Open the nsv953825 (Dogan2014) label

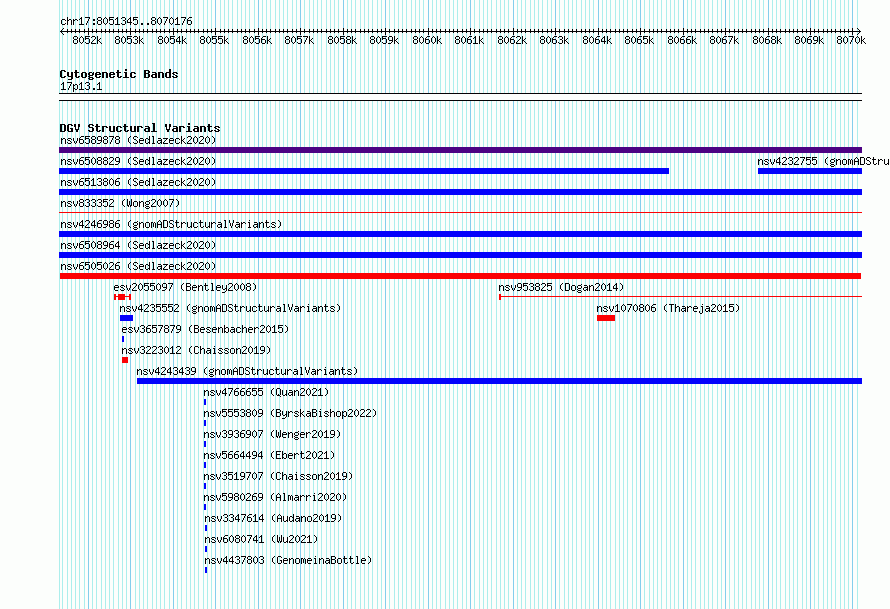click(561, 287)
